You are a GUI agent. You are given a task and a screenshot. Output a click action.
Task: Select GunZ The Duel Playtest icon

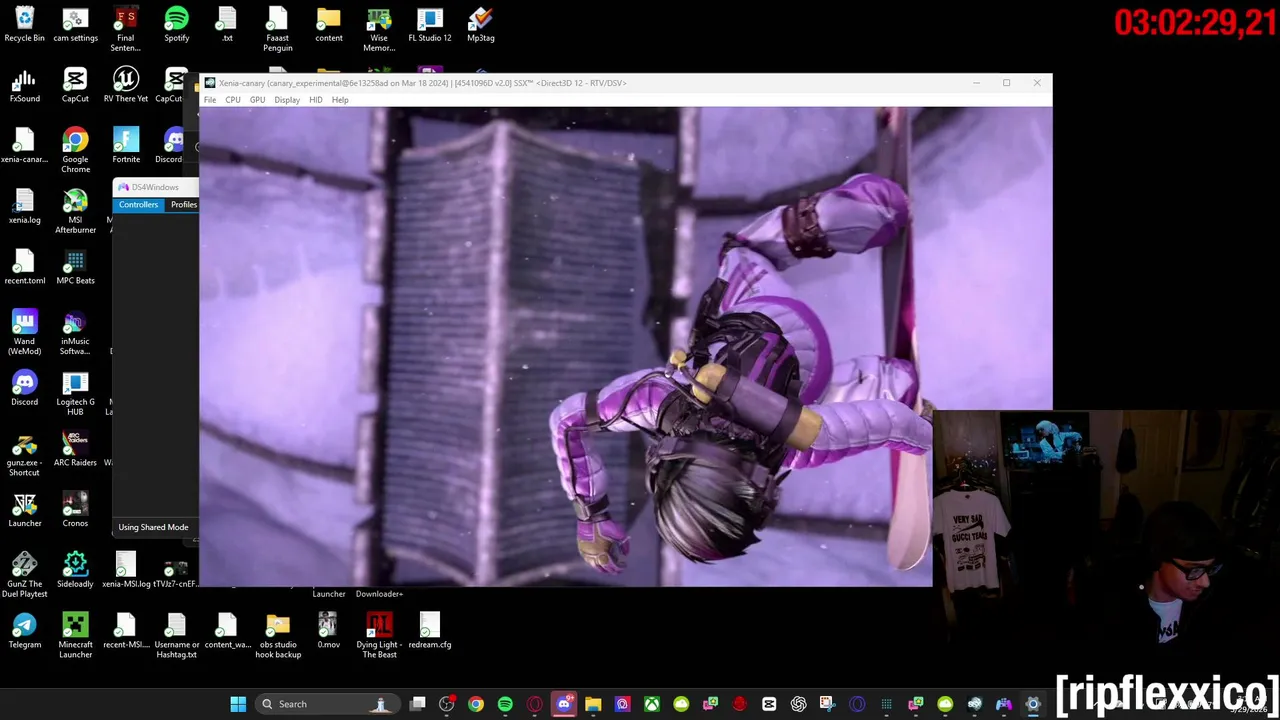tap(24, 575)
